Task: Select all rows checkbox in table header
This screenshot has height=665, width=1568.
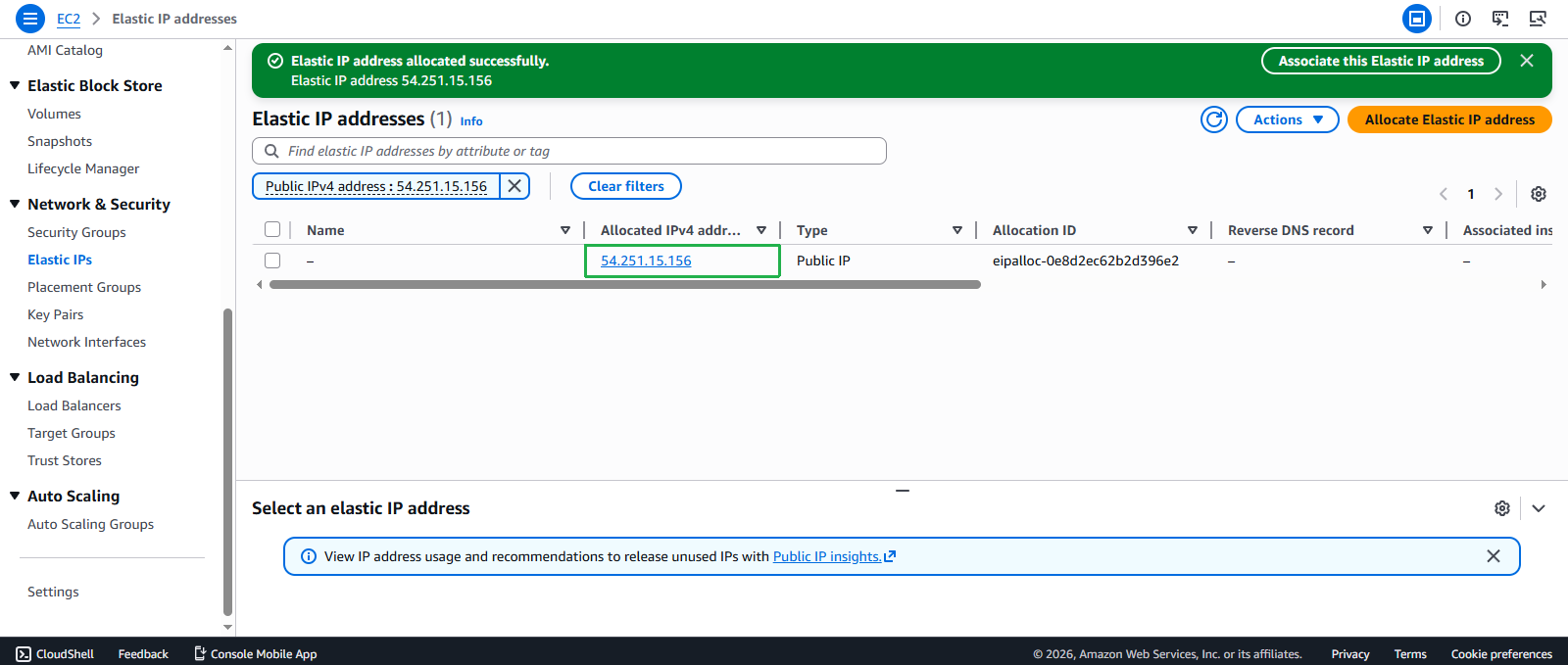Action: 272,229
